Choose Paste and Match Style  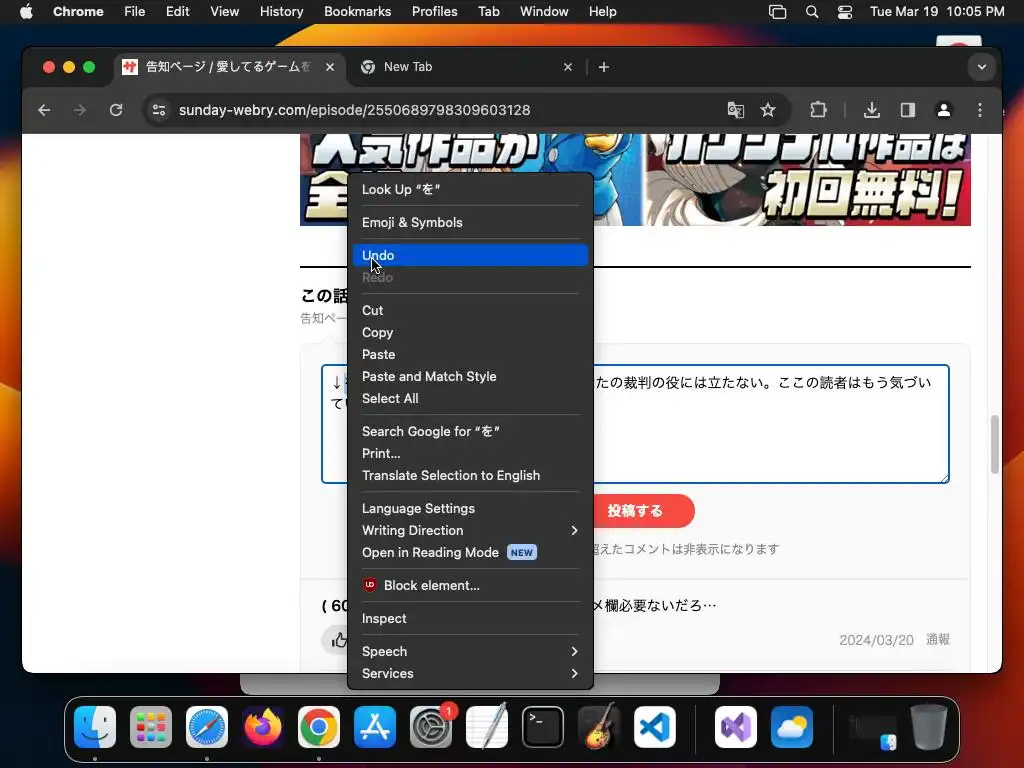470,377
